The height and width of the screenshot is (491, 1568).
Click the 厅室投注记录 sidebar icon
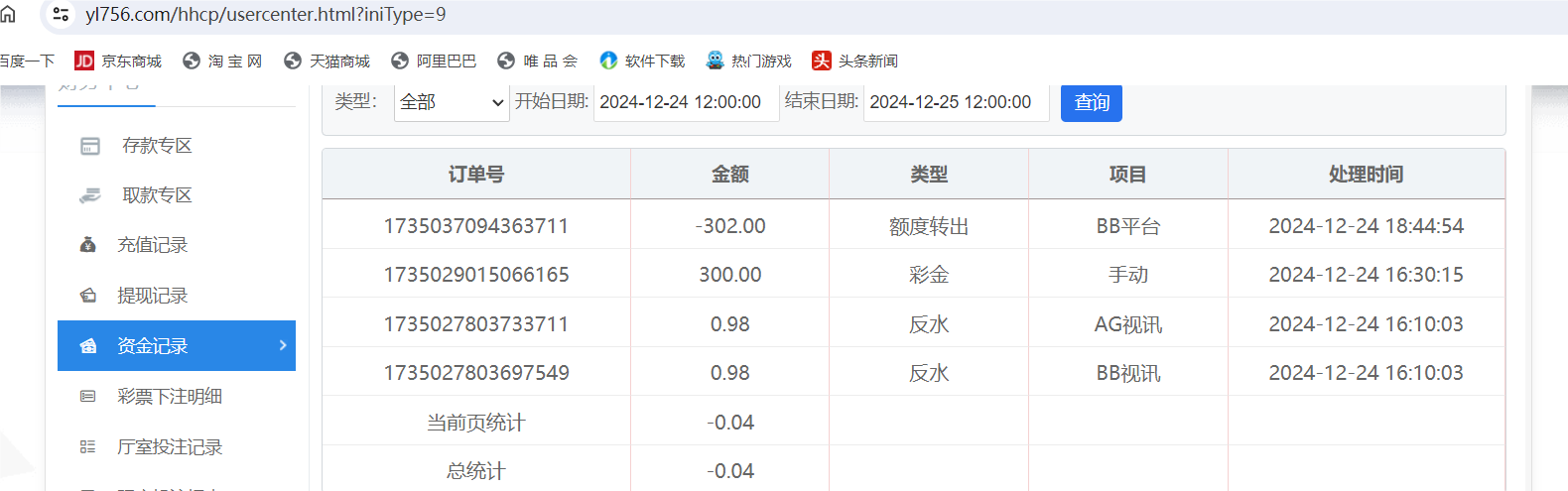[x=88, y=447]
